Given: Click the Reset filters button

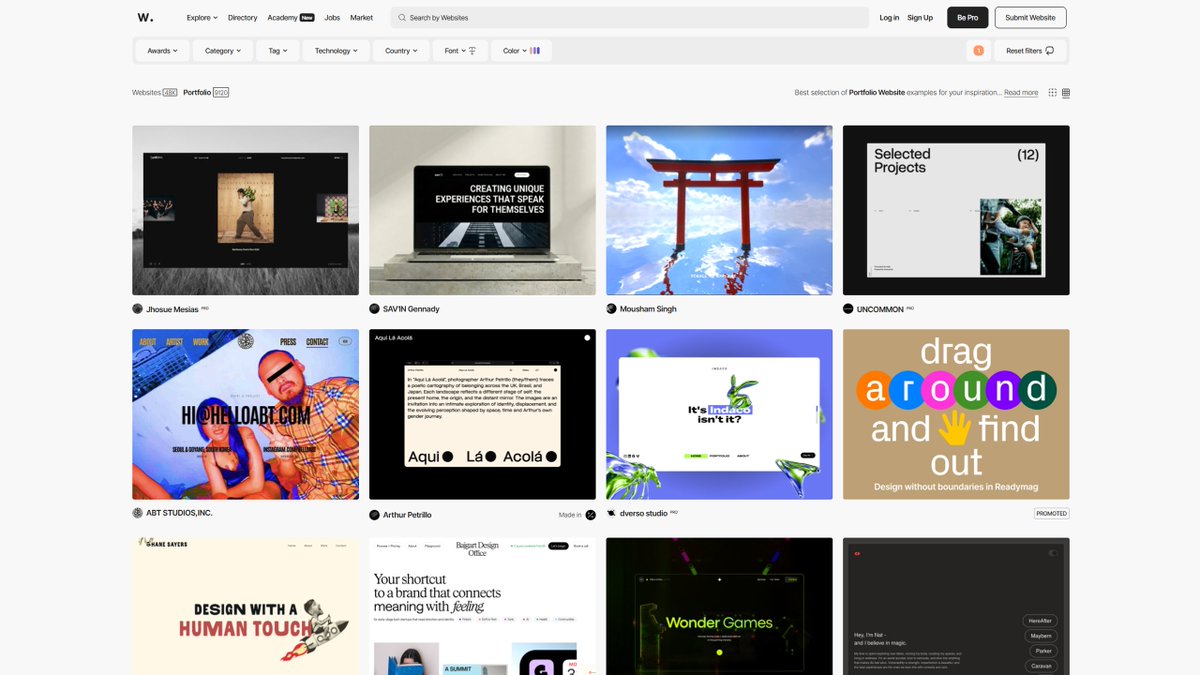Looking at the screenshot, I should (x=1030, y=50).
